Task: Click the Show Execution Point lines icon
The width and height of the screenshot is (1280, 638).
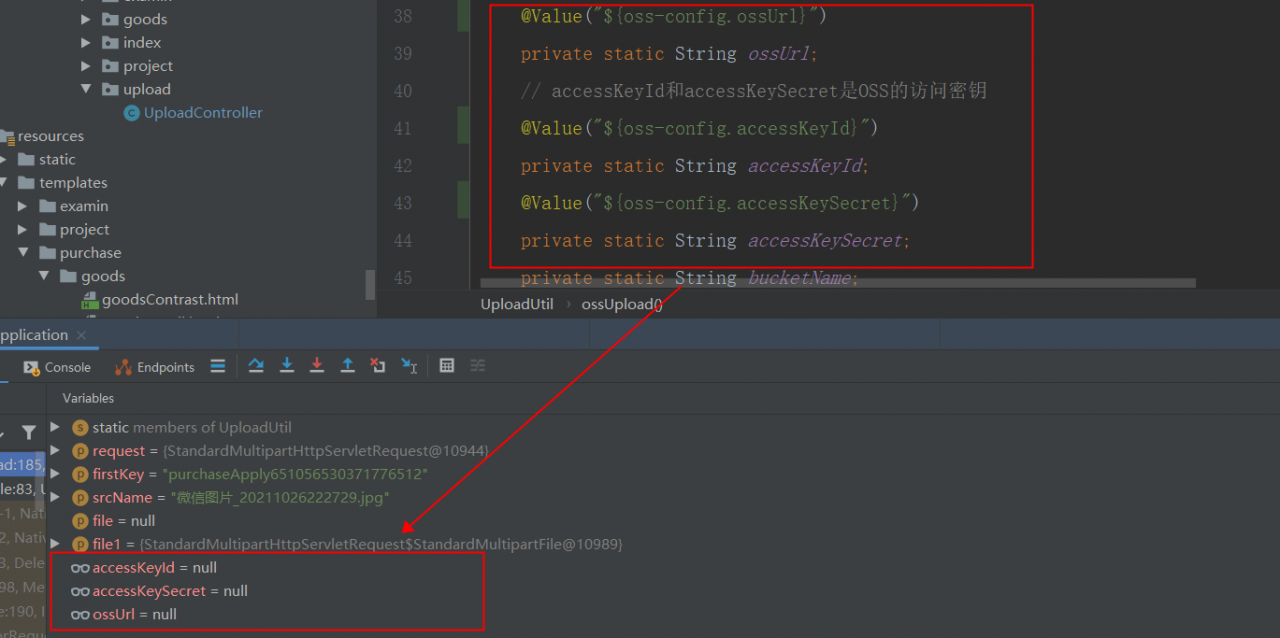Action: click(218, 366)
